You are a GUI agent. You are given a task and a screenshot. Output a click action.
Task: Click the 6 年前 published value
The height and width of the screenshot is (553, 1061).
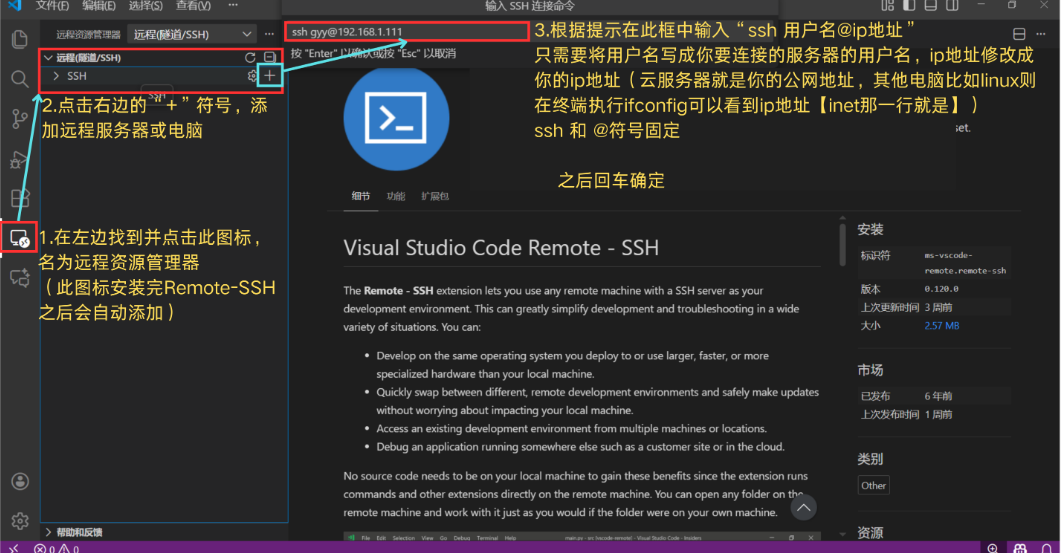pos(938,396)
